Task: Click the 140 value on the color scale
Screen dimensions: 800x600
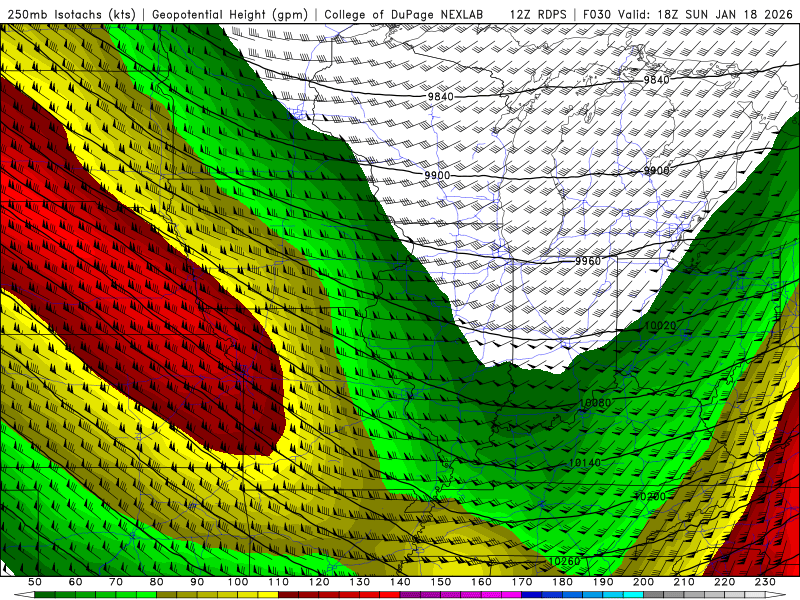Action: (400, 582)
